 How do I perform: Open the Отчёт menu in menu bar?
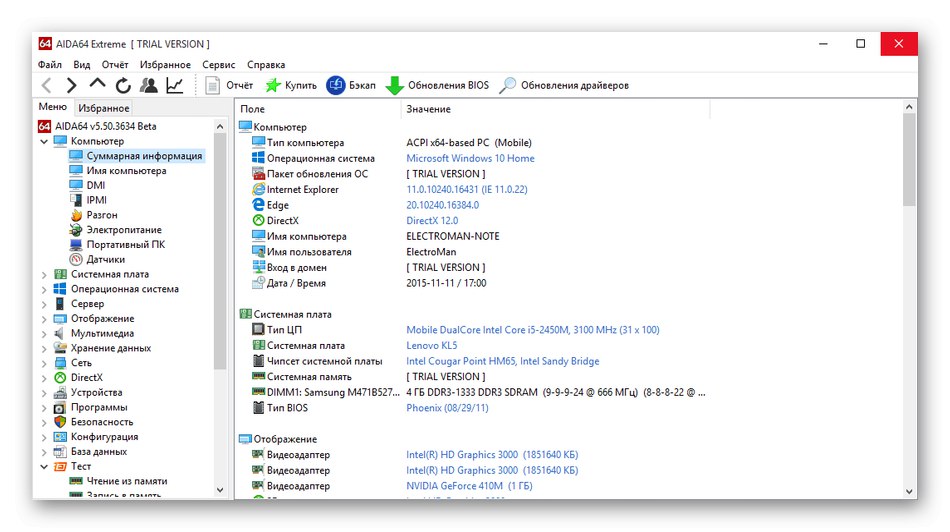tap(115, 65)
